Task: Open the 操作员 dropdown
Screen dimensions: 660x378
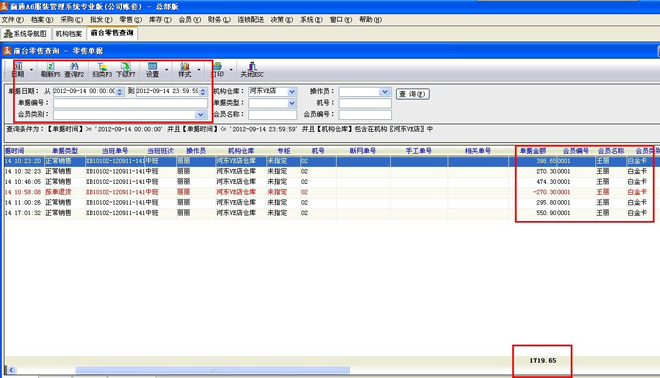Action: point(384,91)
